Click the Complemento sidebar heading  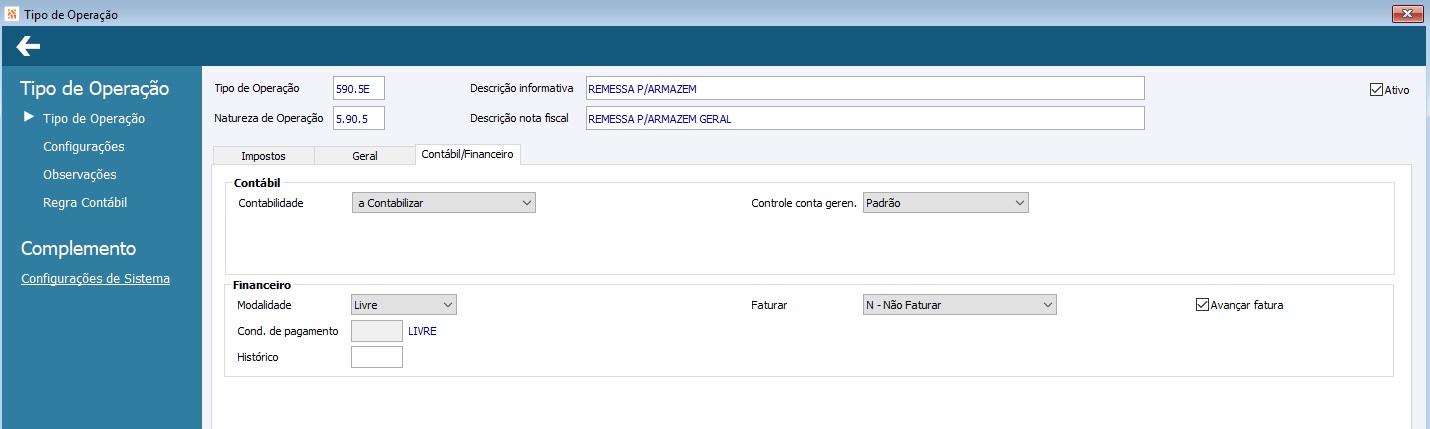[79, 248]
